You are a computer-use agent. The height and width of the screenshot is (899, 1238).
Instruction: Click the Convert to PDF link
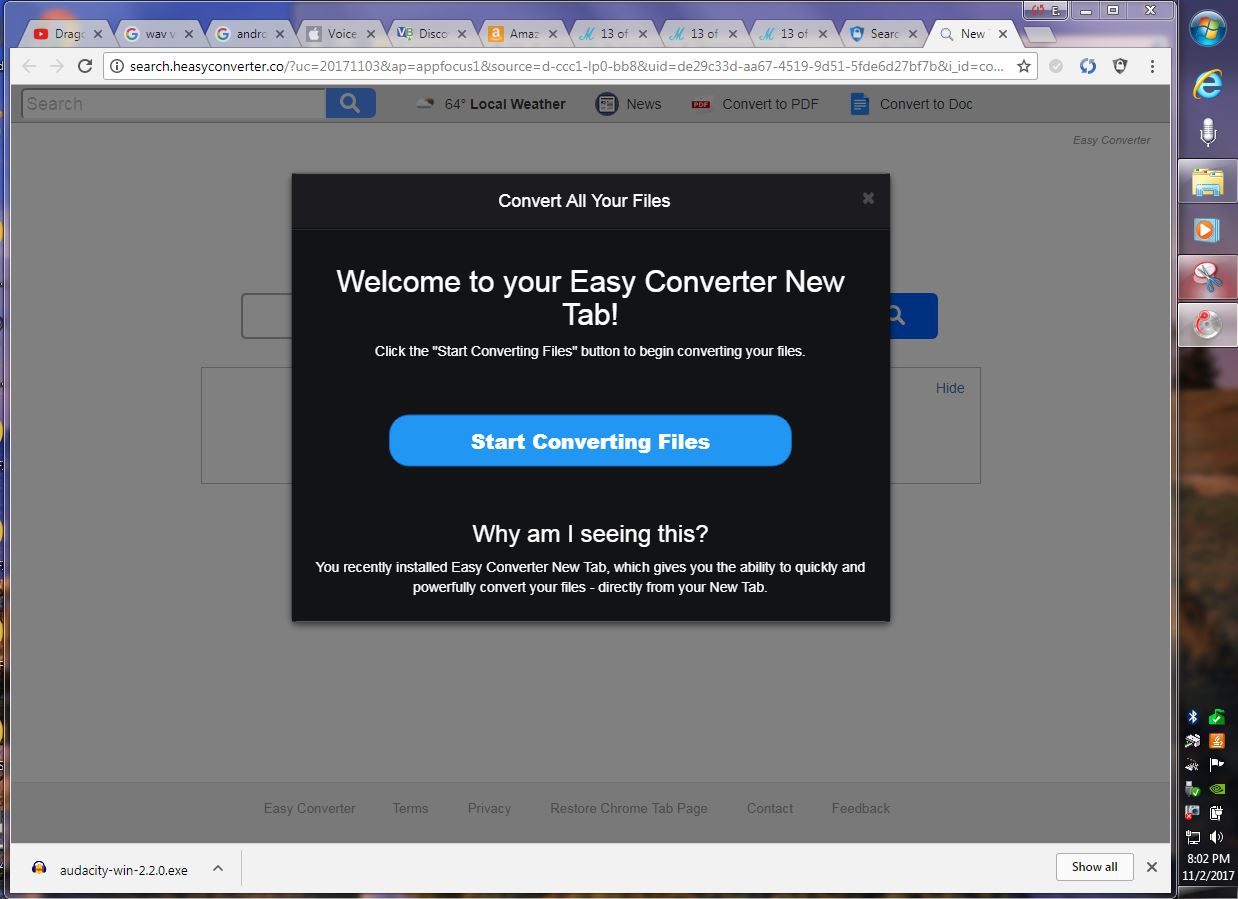[x=755, y=104]
